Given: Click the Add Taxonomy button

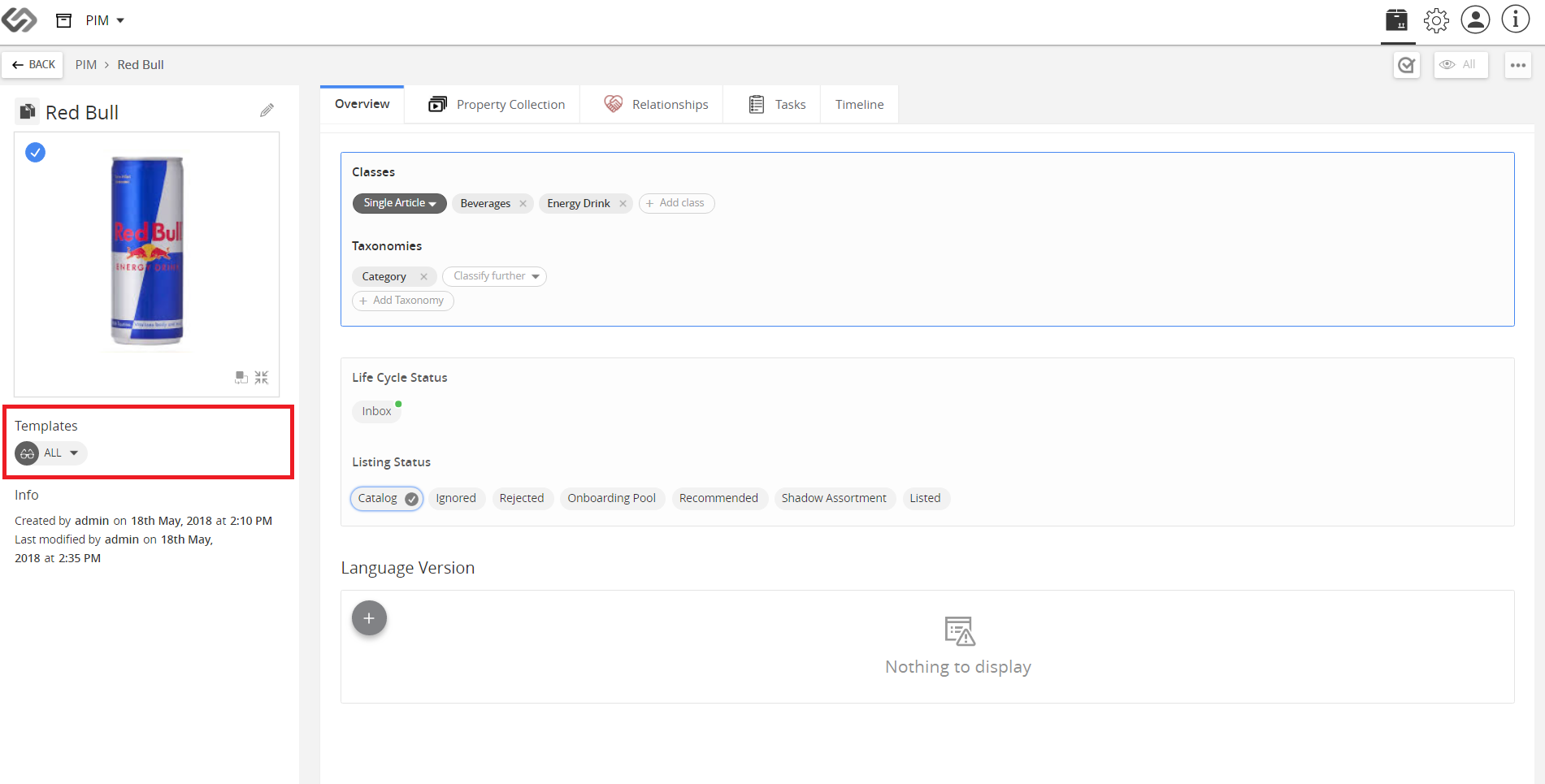Looking at the screenshot, I should pyautogui.click(x=403, y=301).
